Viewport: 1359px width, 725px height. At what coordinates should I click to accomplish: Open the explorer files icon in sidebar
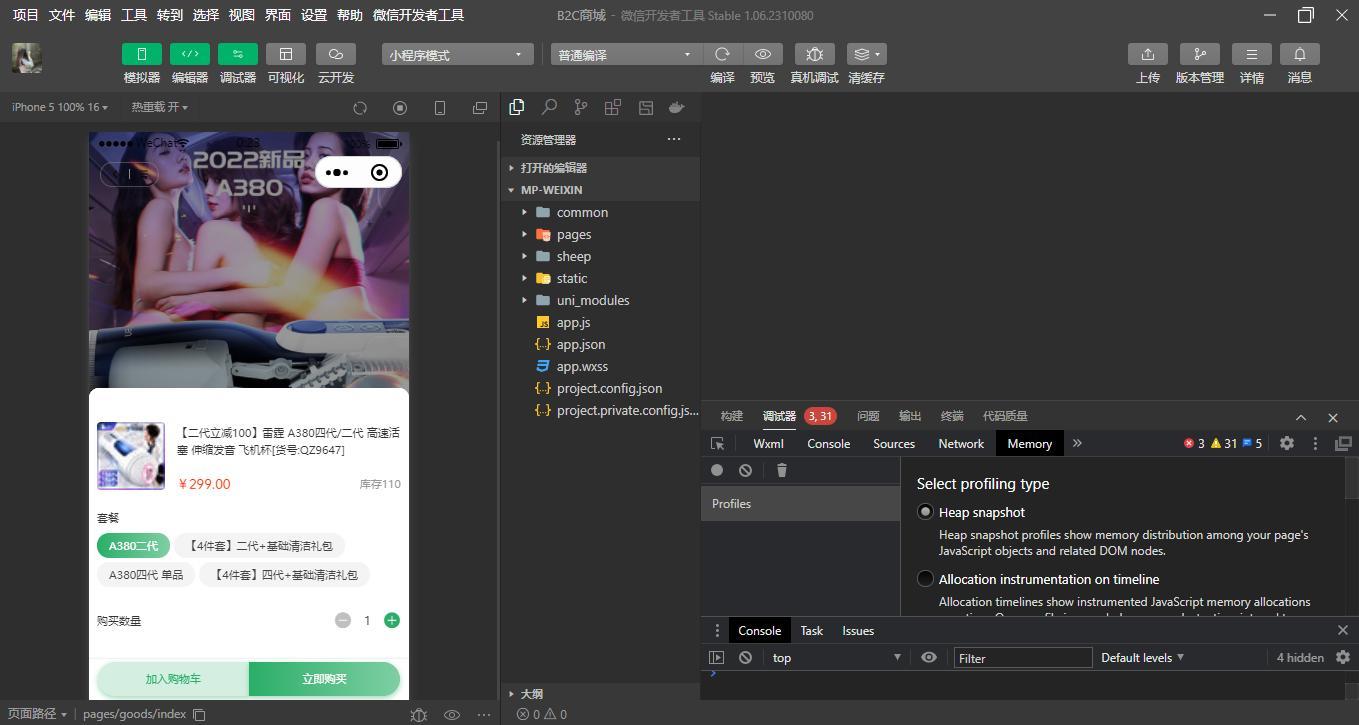(x=517, y=107)
